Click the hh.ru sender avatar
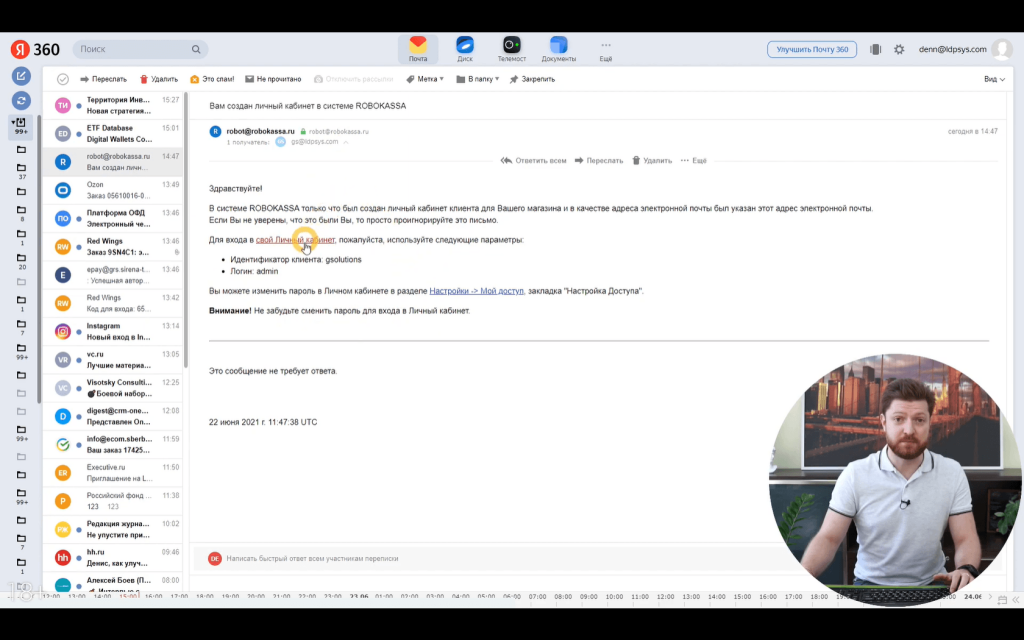Image resolution: width=1024 pixels, height=640 pixels. point(63,558)
